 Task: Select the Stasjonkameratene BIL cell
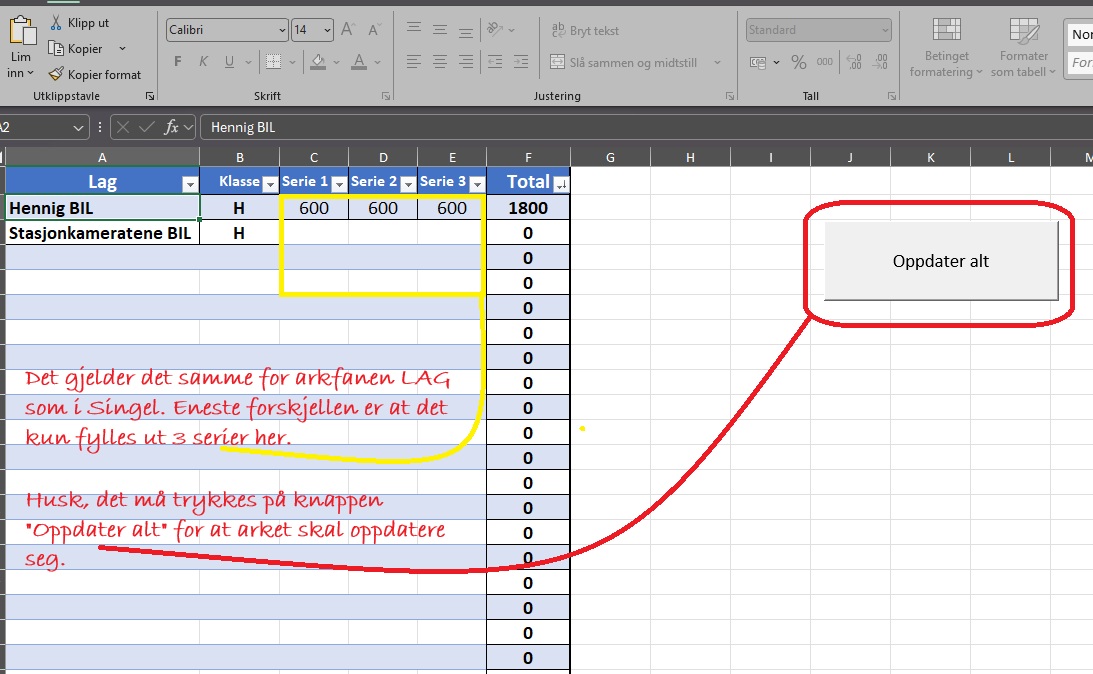102,233
